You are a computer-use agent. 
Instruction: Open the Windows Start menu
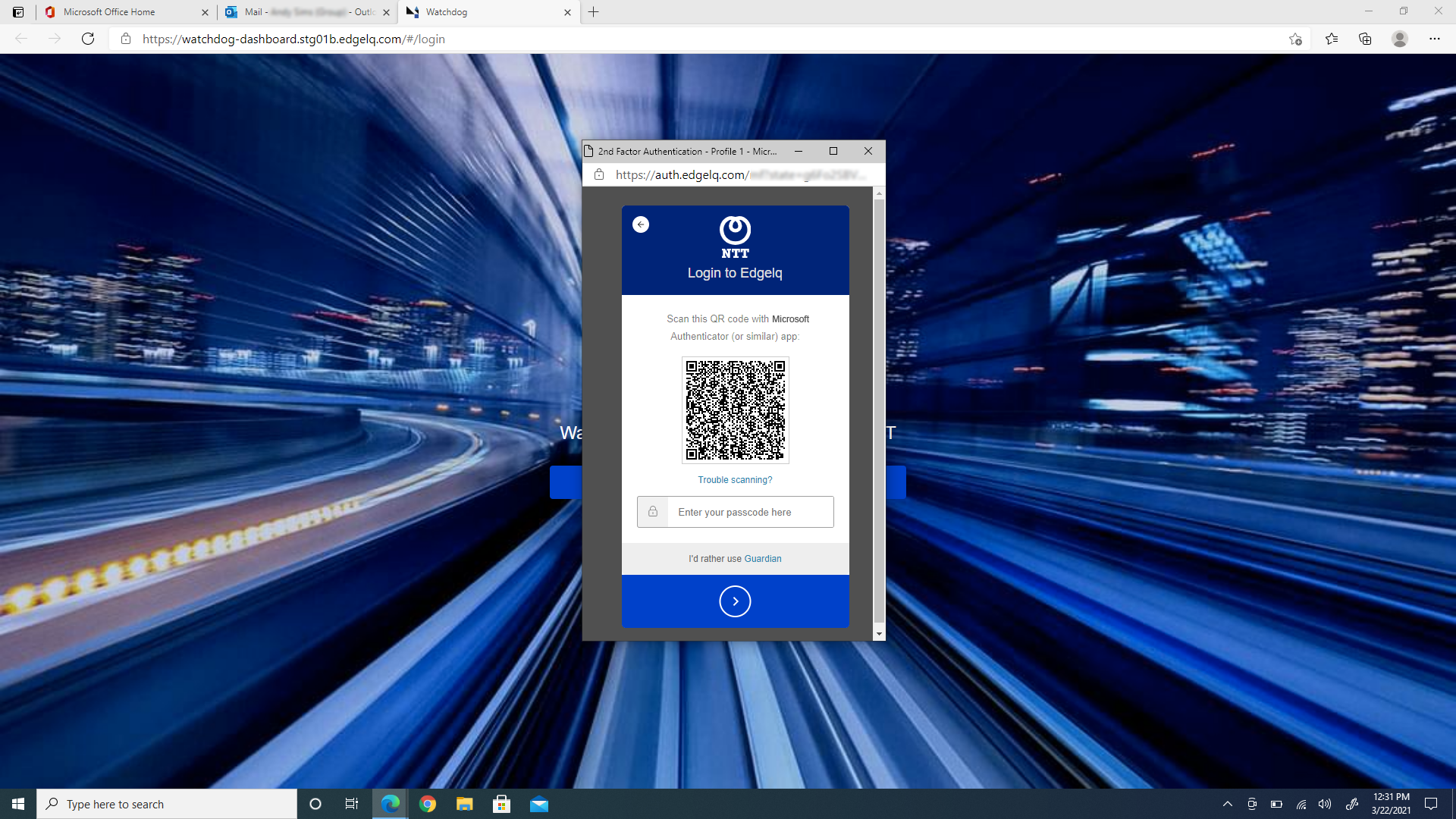[x=18, y=804]
